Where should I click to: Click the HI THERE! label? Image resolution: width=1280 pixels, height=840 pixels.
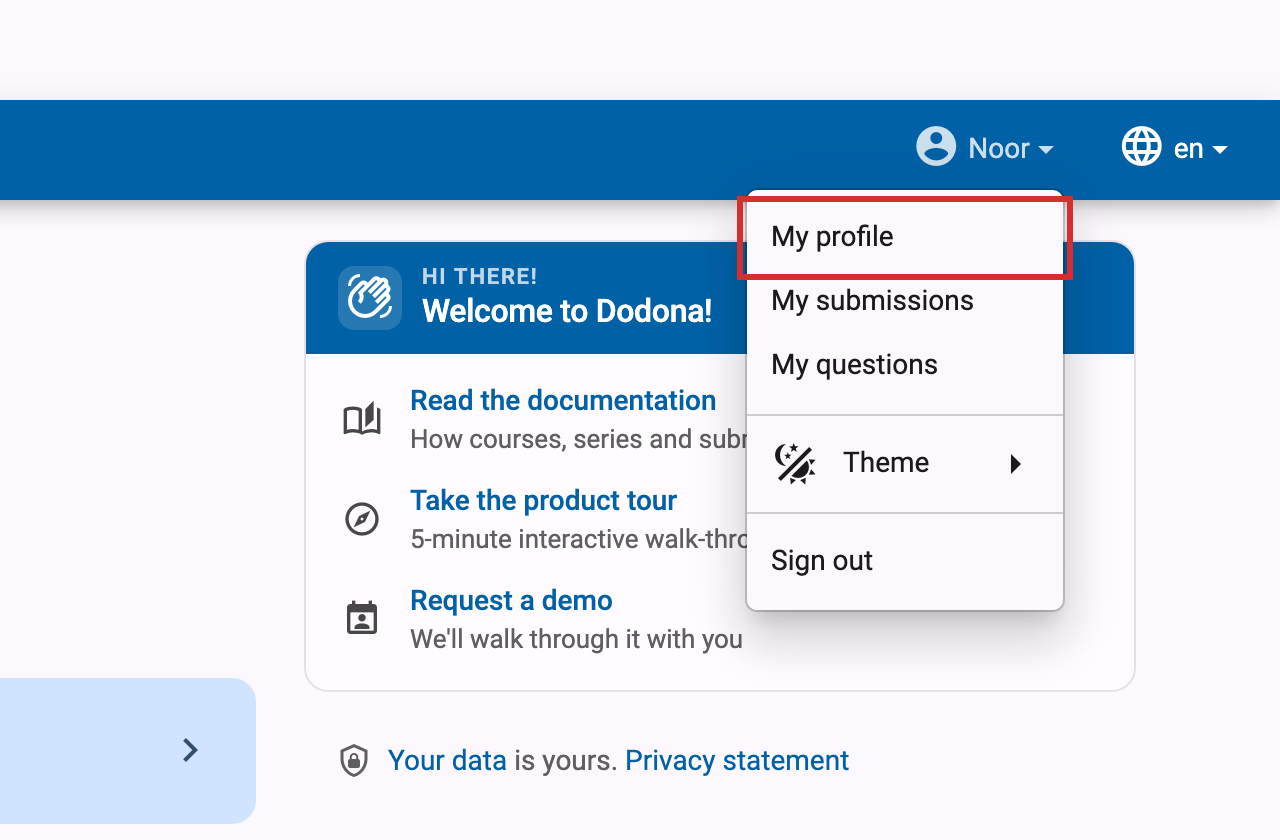point(480,276)
